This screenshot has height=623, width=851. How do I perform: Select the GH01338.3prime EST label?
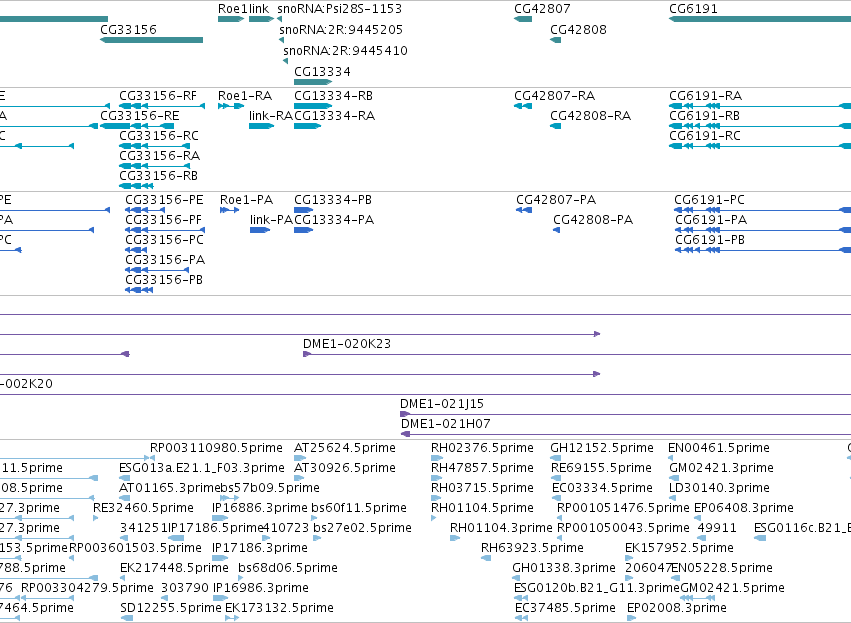tap(564, 568)
